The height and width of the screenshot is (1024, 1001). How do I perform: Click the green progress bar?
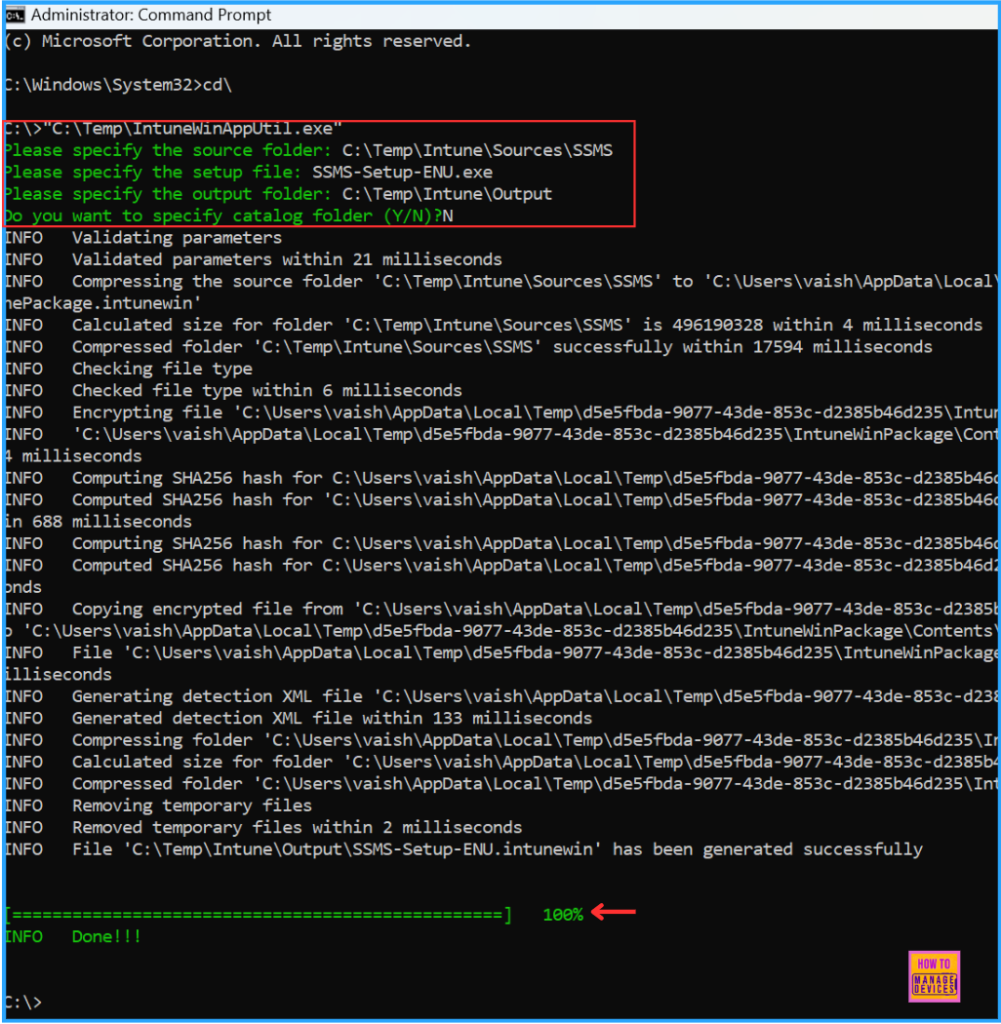(x=259, y=915)
